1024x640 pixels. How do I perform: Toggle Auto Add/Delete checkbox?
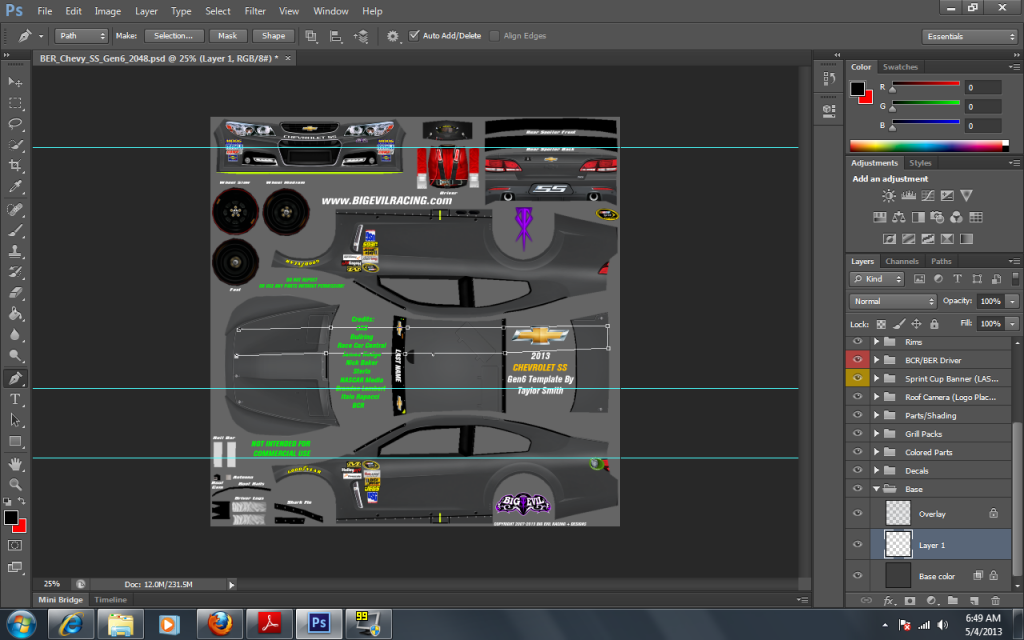(413, 35)
